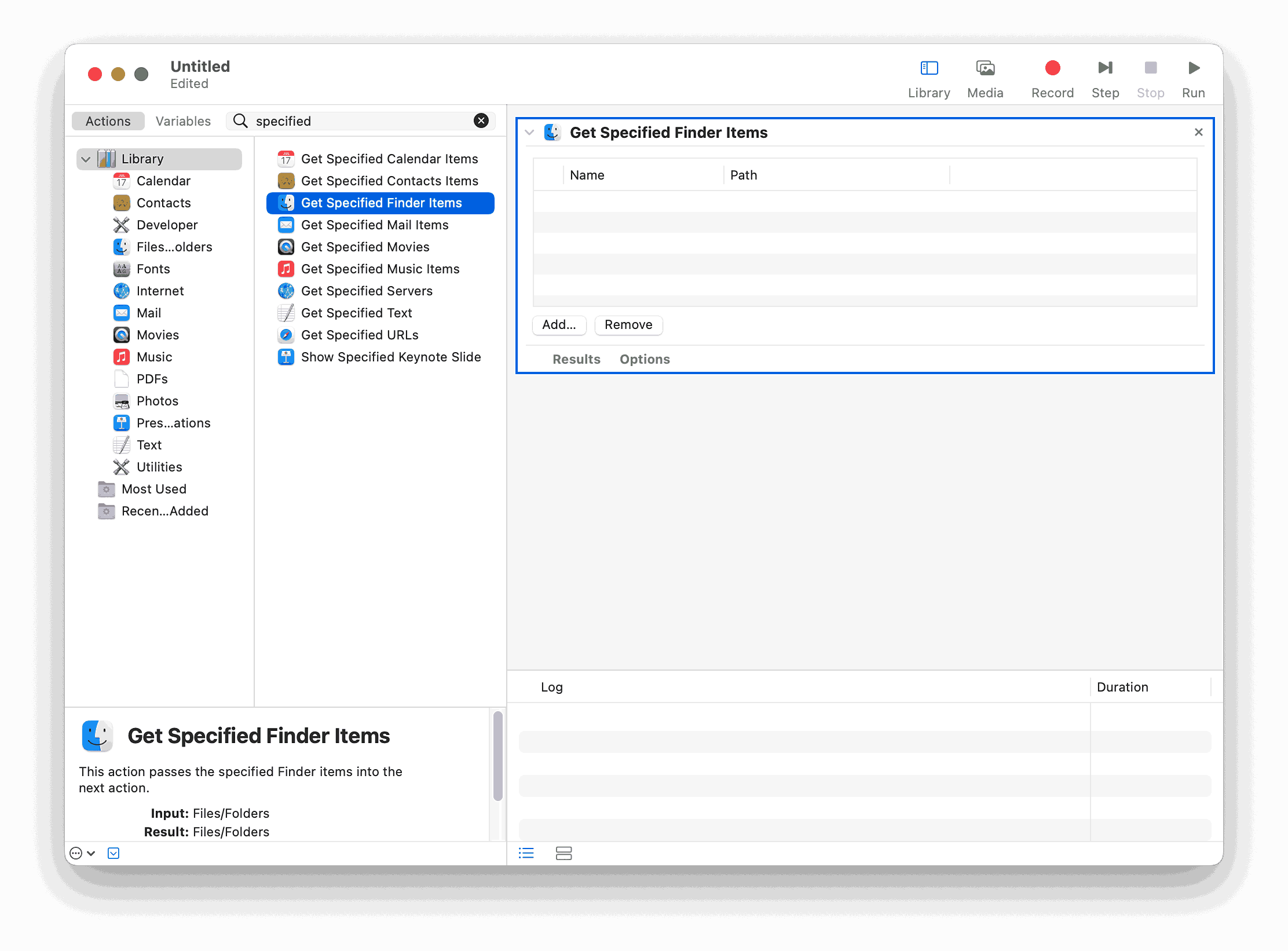The image size is (1288, 951).
Task: Hide the Library panel via toolbar icon
Action: (929, 68)
